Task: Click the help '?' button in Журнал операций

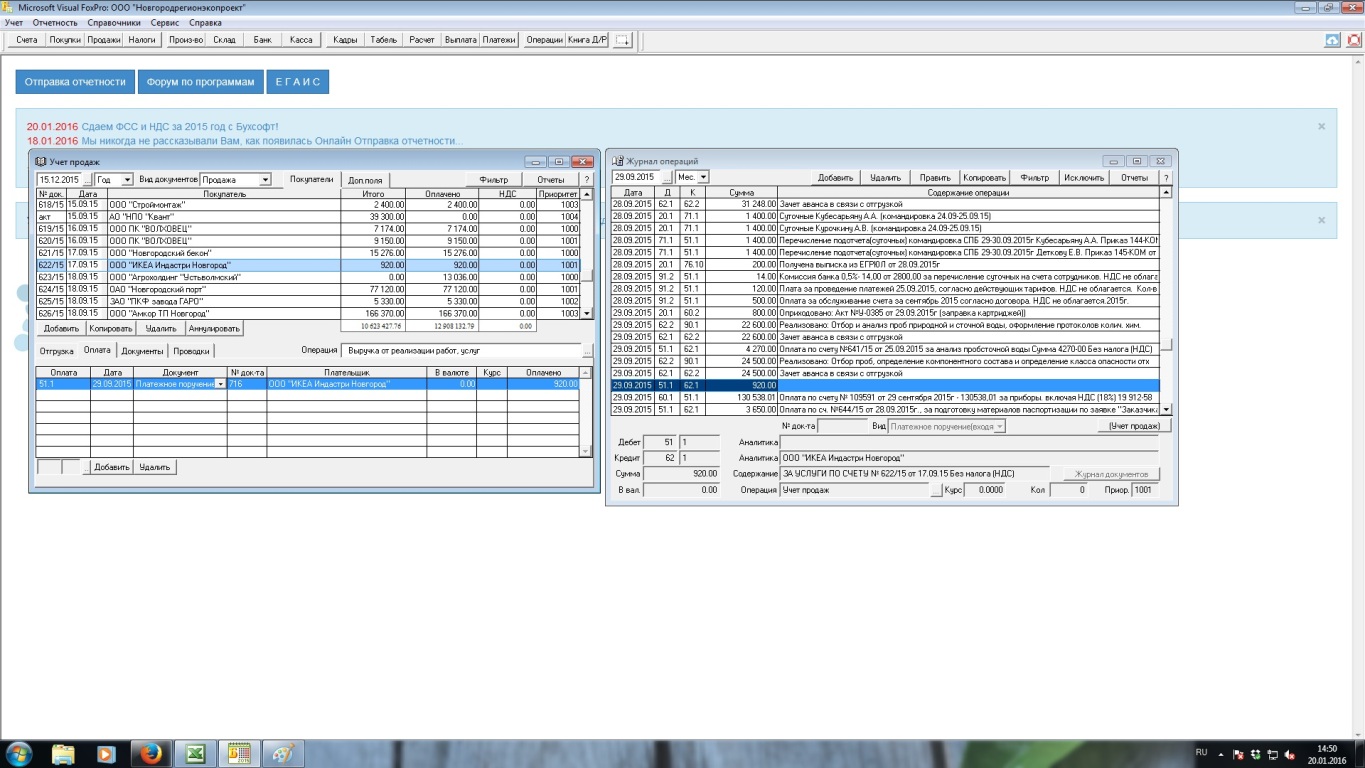Action: click(x=1165, y=177)
